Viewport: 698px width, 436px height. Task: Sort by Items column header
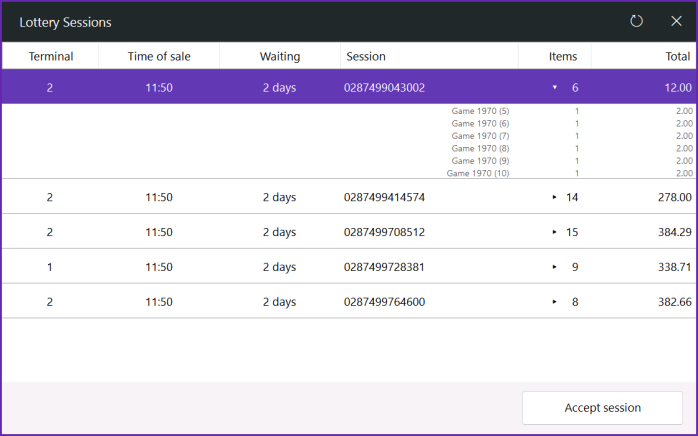555,56
